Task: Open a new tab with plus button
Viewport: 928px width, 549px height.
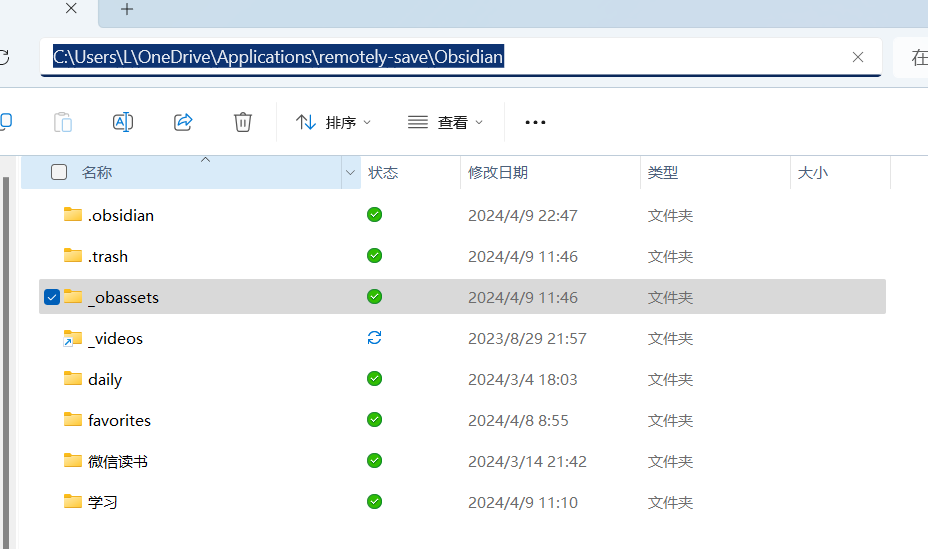Action: [127, 10]
